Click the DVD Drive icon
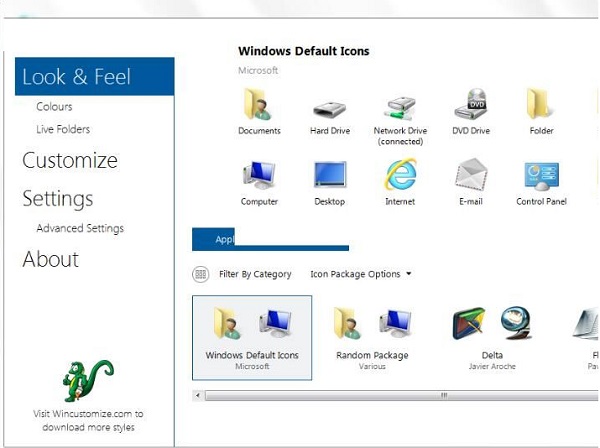 point(471,104)
